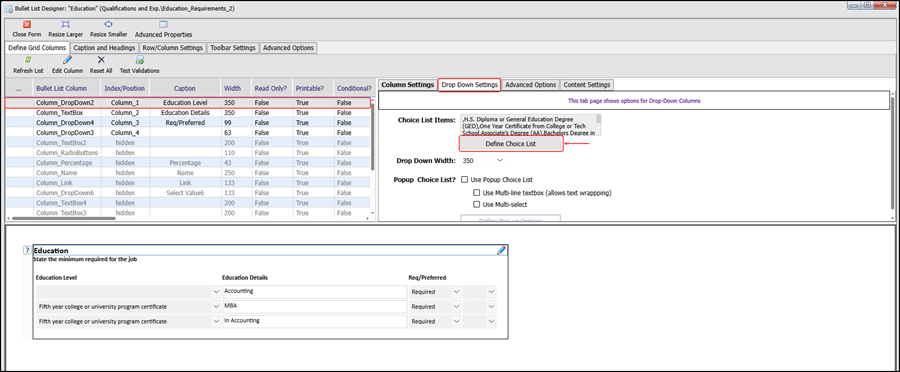Select the Column Settings tab
Screen dimensions: 900x372
[x=408, y=84]
